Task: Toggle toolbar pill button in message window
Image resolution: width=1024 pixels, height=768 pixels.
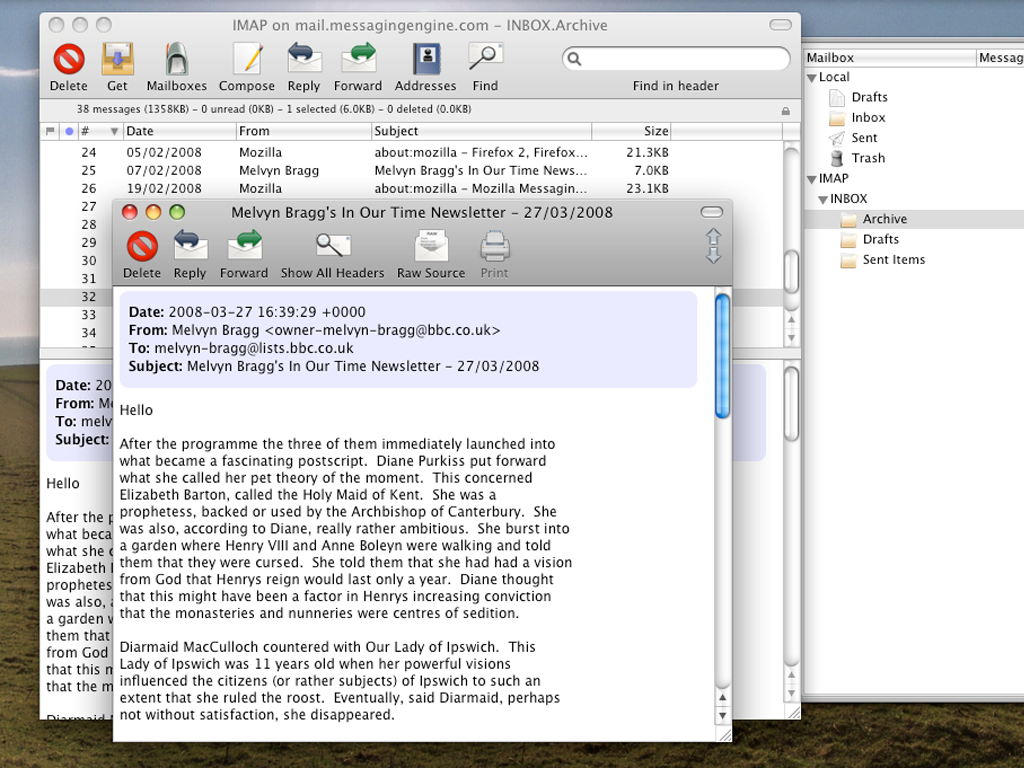Action: pos(711,212)
